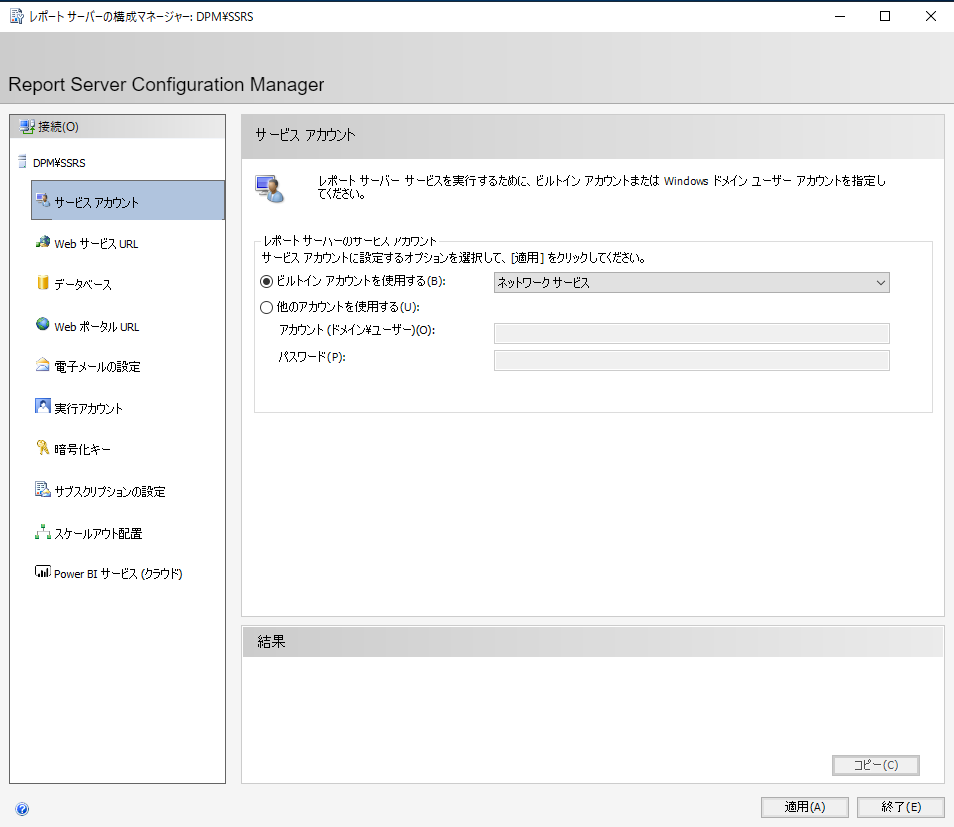Select ビルトイン アカウントを使用する radio button

[266, 282]
